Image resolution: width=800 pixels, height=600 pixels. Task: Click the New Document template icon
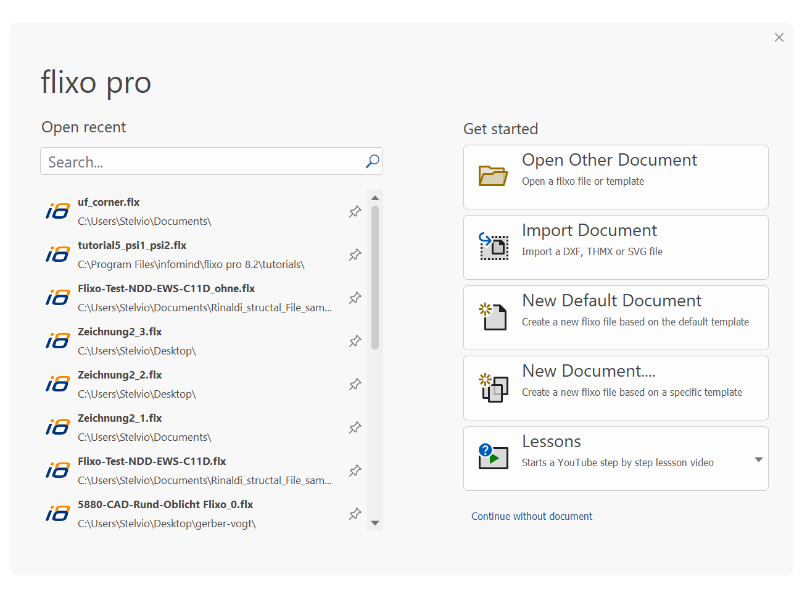(493, 387)
